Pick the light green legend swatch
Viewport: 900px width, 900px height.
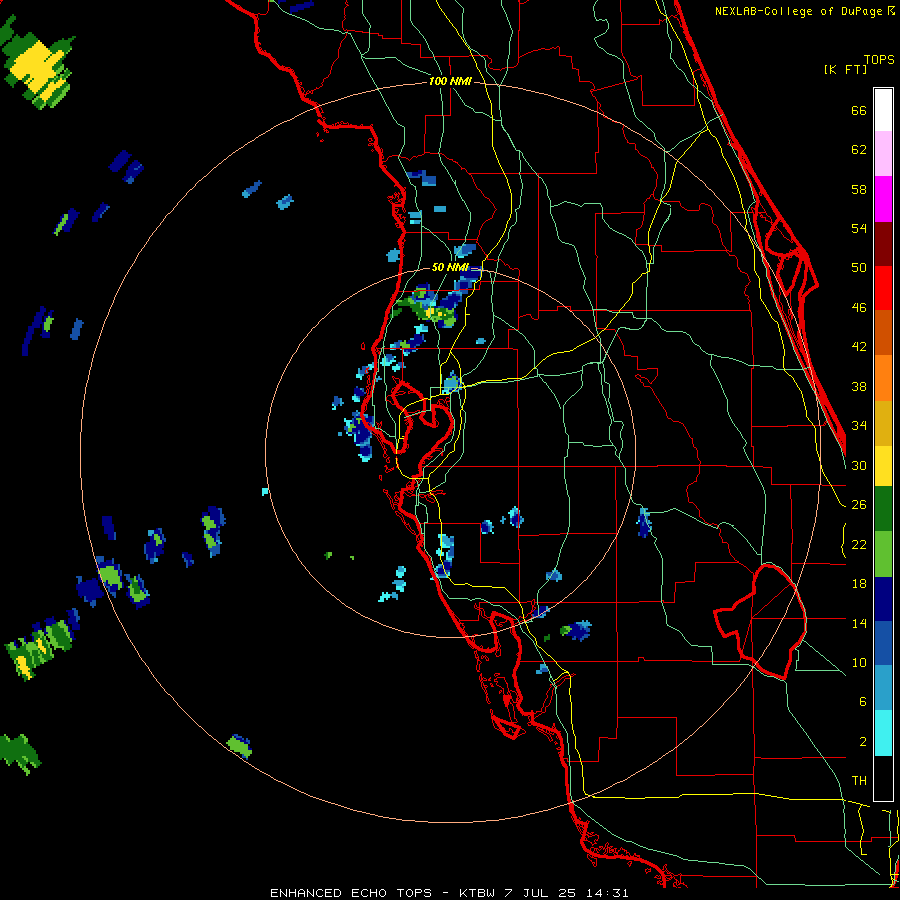pyautogui.click(x=883, y=554)
